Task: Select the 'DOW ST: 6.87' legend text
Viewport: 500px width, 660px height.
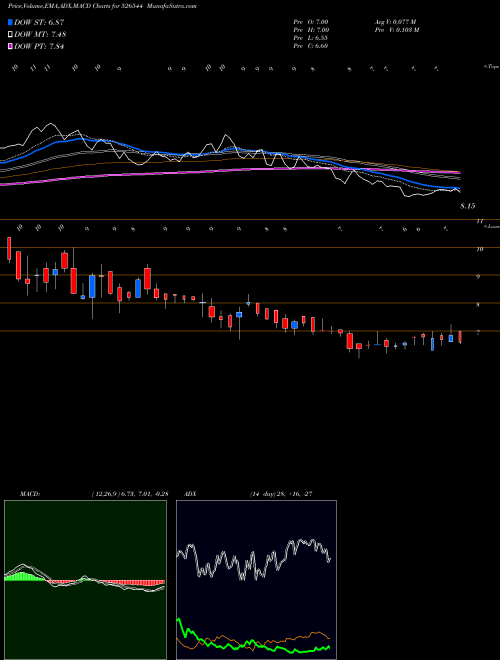Action: (x=39, y=22)
